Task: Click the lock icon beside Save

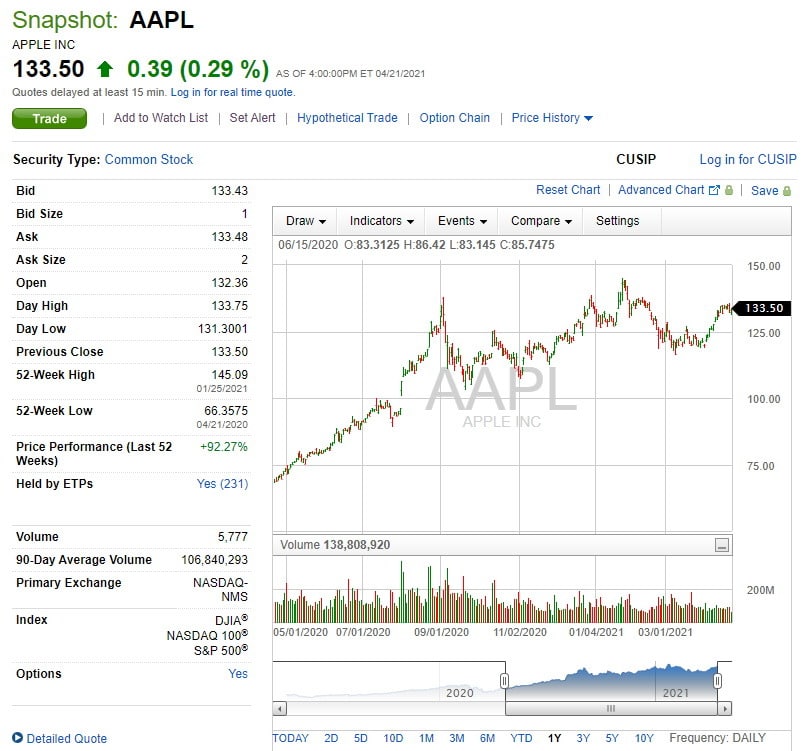Action: 787,191
